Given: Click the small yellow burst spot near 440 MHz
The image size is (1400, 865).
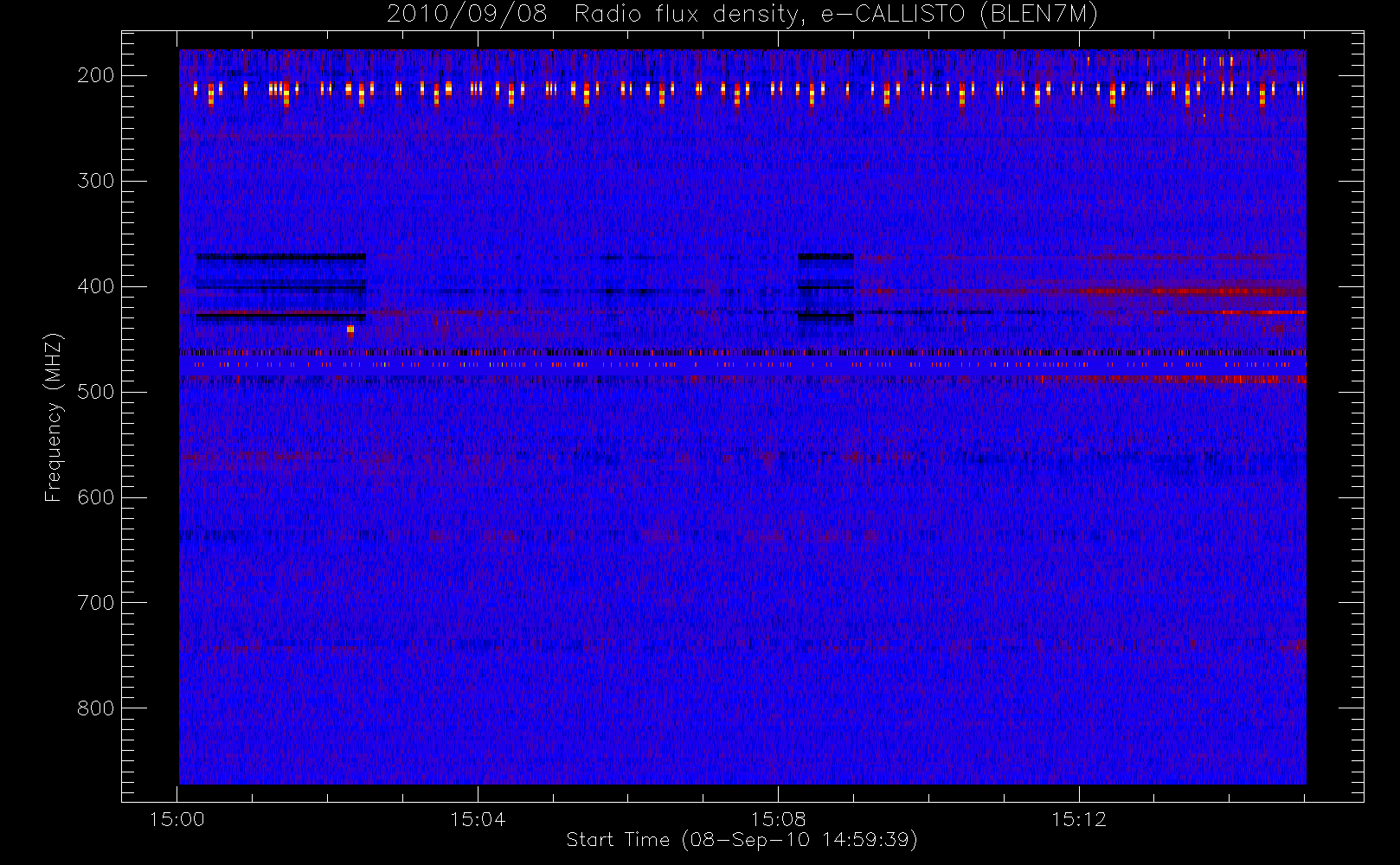Looking at the screenshot, I should [350, 330].
